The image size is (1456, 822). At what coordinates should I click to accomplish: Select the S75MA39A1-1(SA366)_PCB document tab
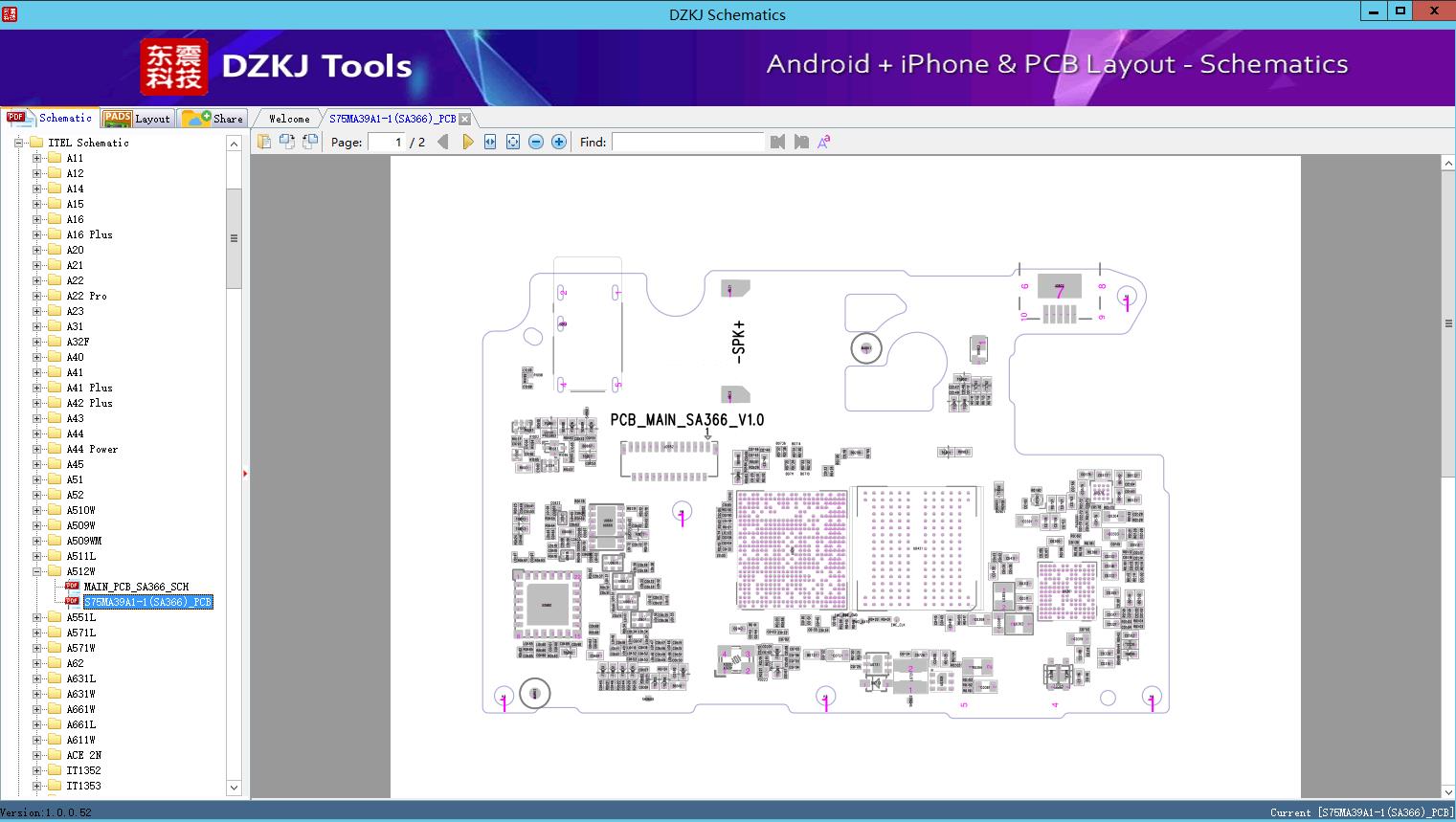pyautogui.click(x=392, y=119)
